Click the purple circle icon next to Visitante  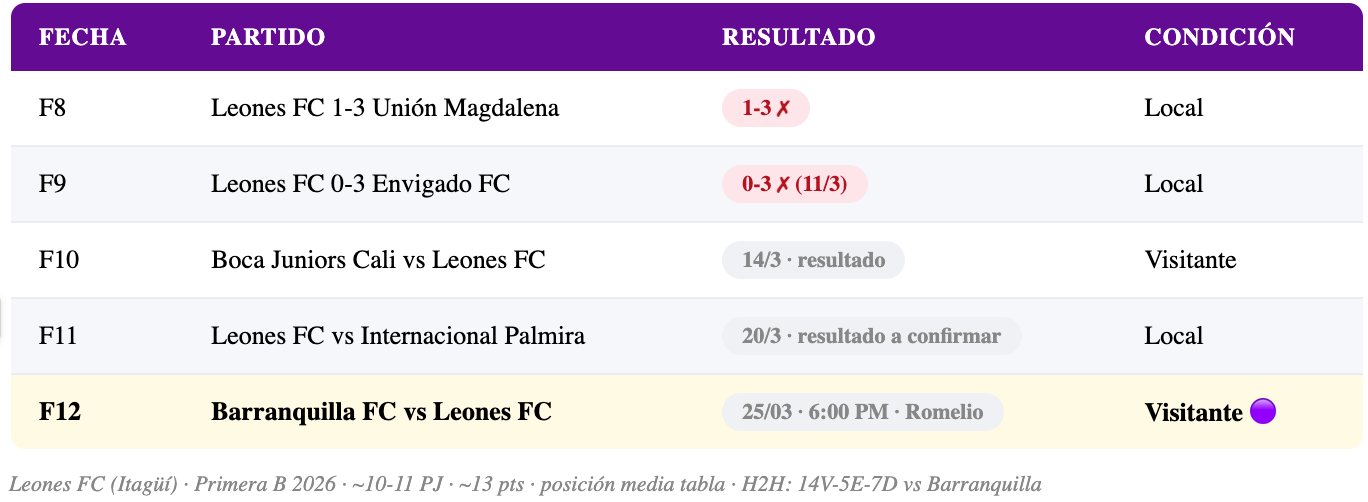[1263, 412]
